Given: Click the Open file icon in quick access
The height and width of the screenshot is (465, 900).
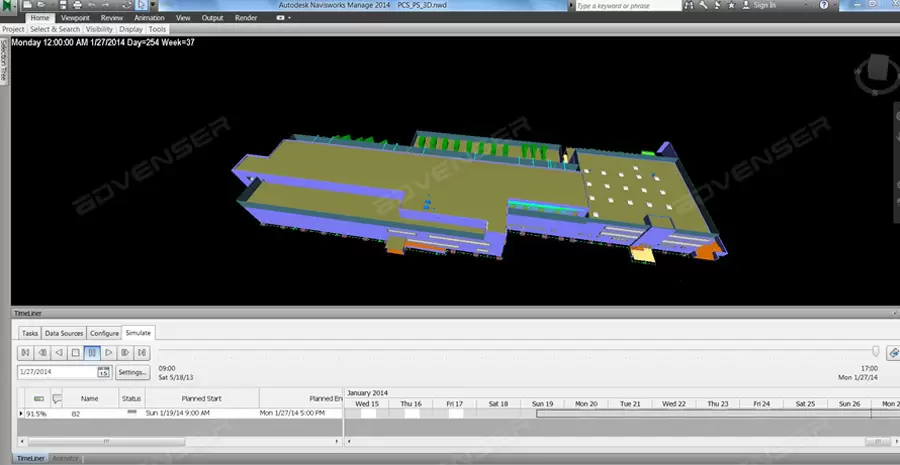Looking at the screenshot, I should click(42, 5).
